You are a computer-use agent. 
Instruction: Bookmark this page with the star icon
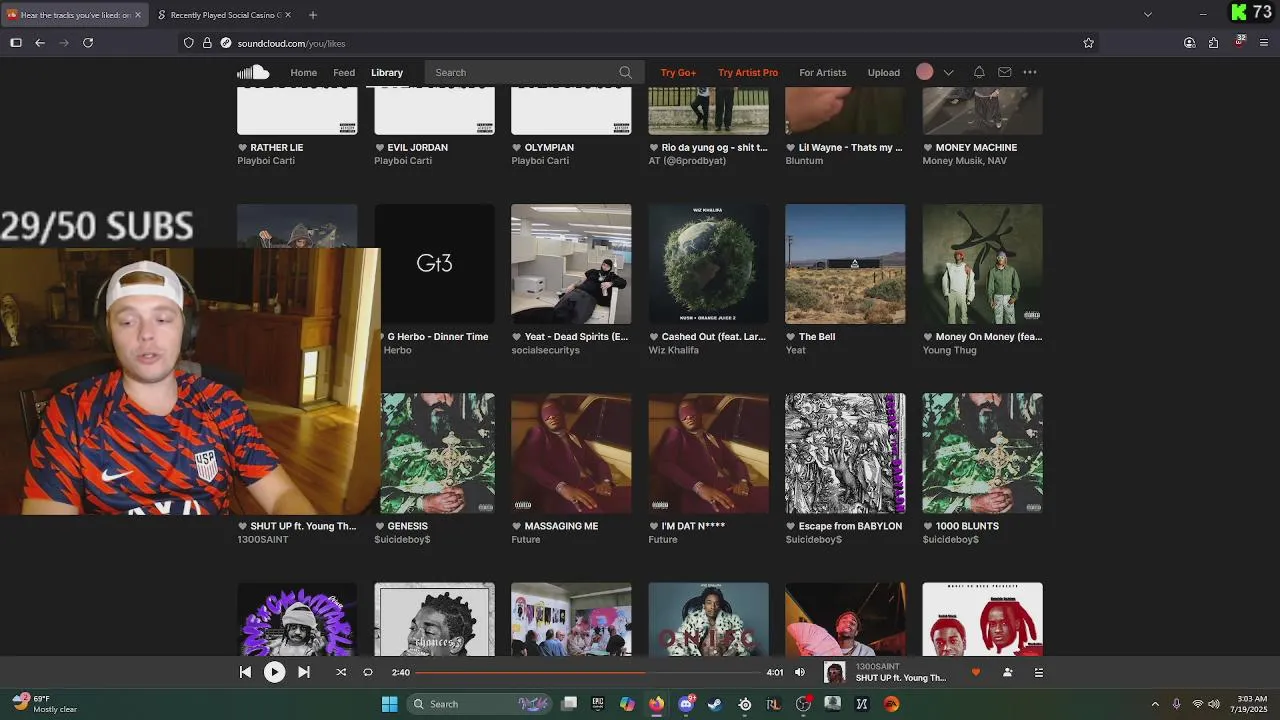(x=1089, y=43)
